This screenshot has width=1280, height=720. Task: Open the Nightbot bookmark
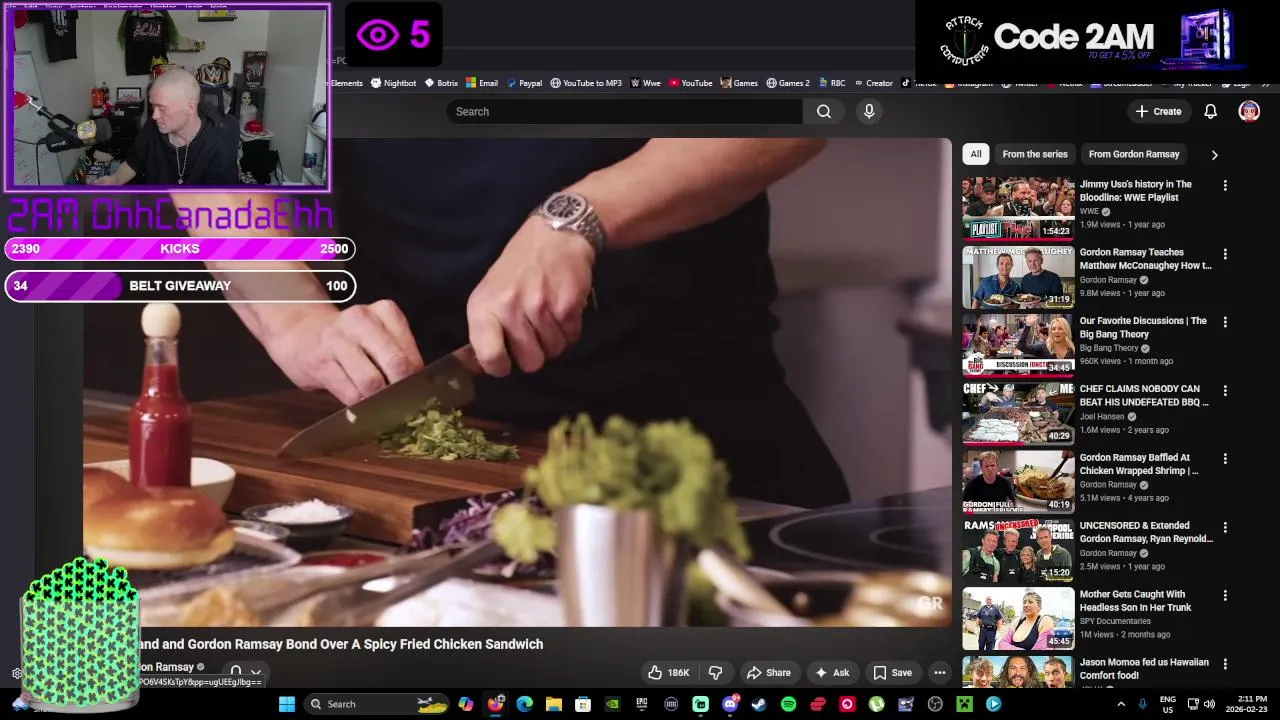[392, 83]
